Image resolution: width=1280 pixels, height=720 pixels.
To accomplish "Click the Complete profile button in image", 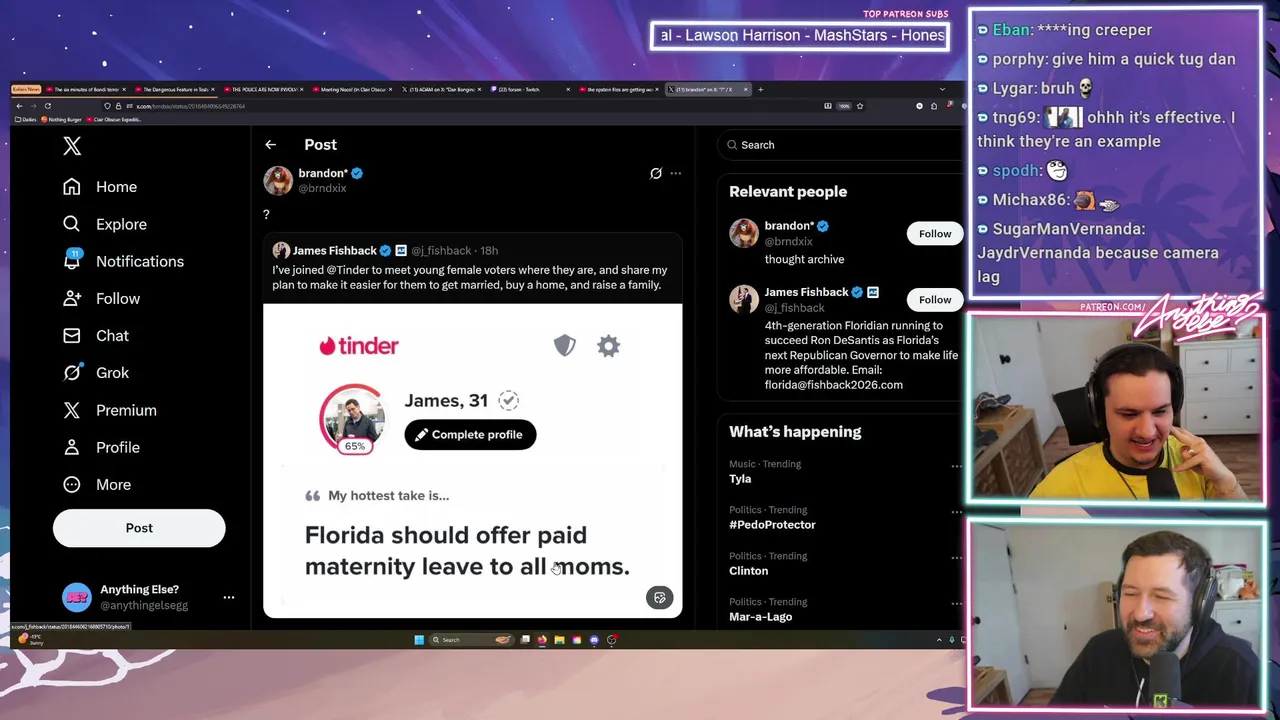I will click(470, 434).
